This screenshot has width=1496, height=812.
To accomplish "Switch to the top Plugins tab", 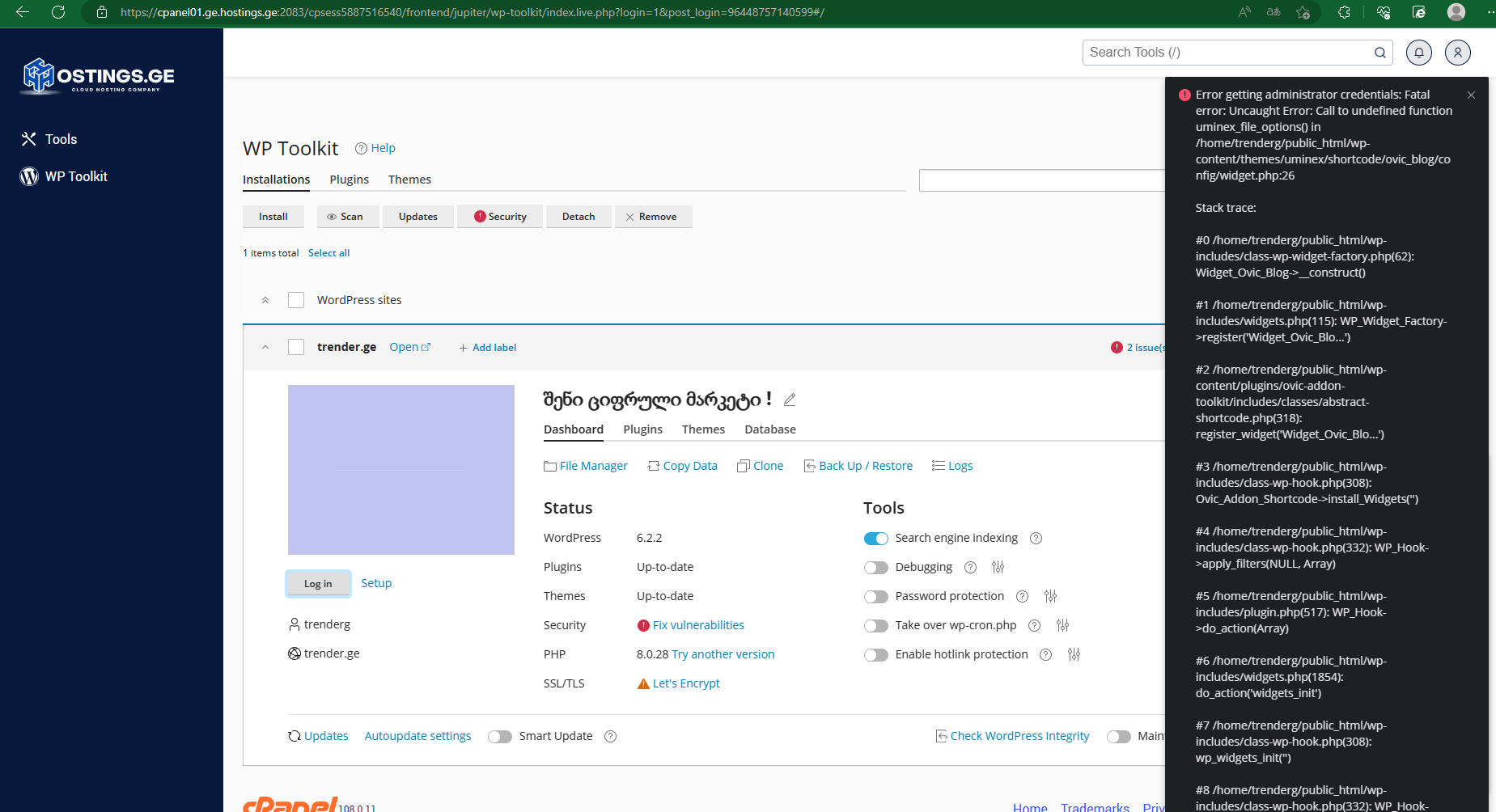I will click(x=350, y=180).
